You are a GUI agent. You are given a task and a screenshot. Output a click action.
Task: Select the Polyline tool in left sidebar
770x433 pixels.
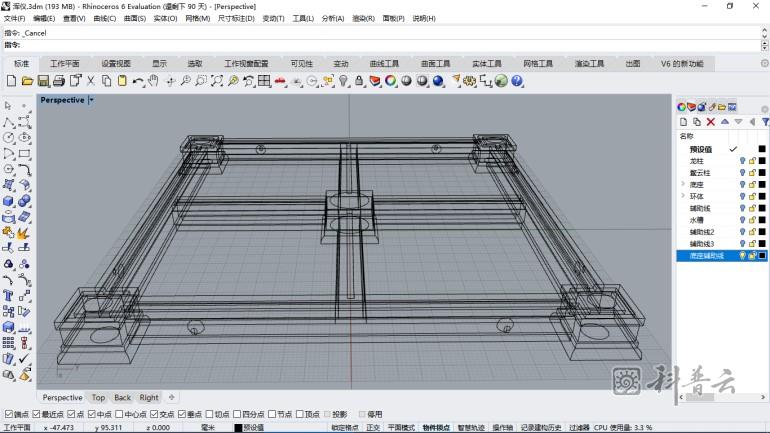click(x=8, y=122)
